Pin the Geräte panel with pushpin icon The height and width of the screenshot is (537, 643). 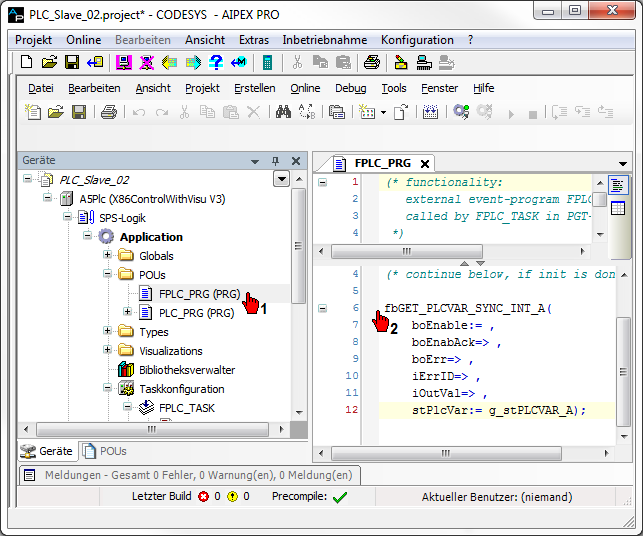pos(276,161)
